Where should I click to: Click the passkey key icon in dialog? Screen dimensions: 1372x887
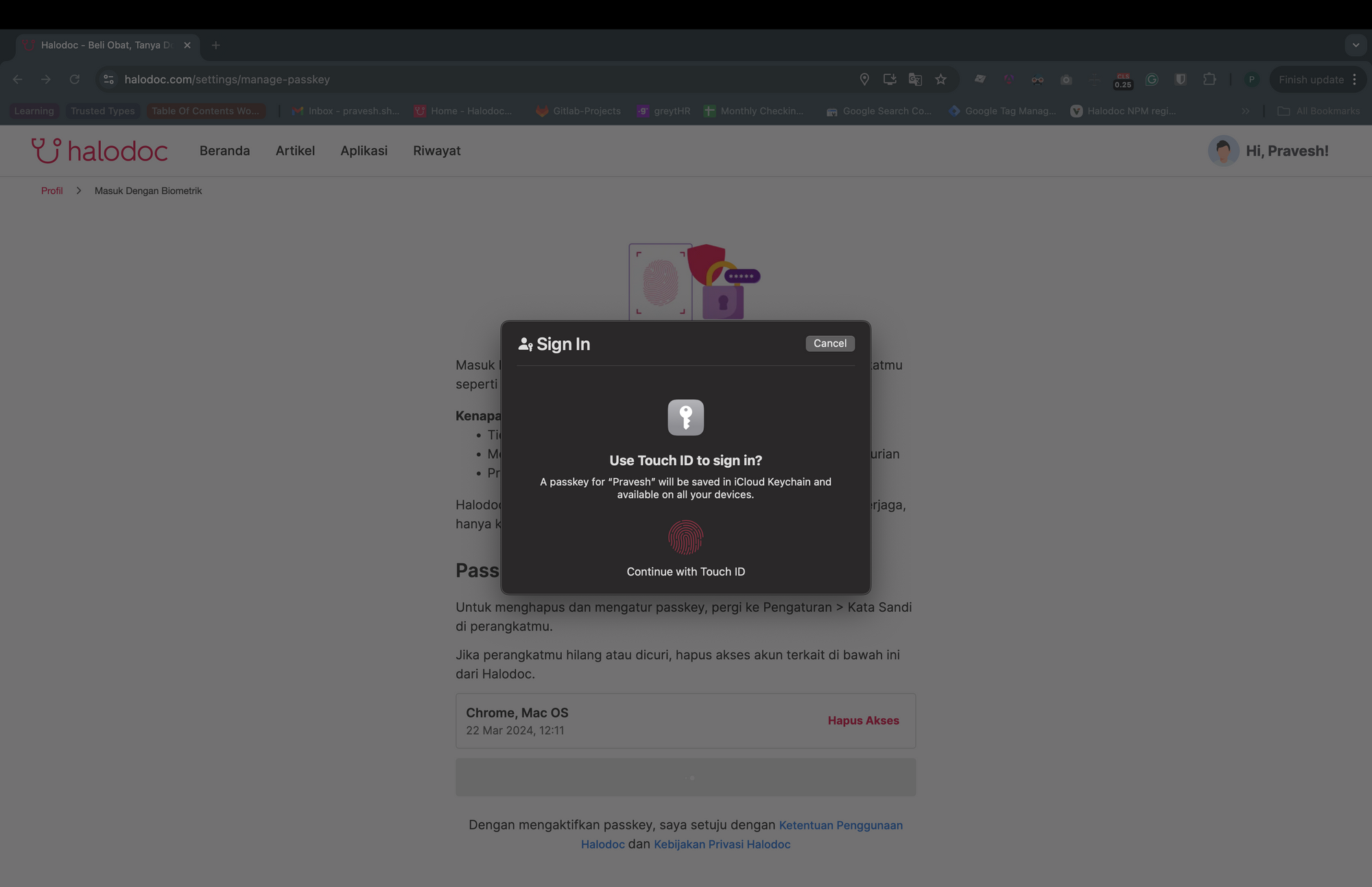(685, 417)
